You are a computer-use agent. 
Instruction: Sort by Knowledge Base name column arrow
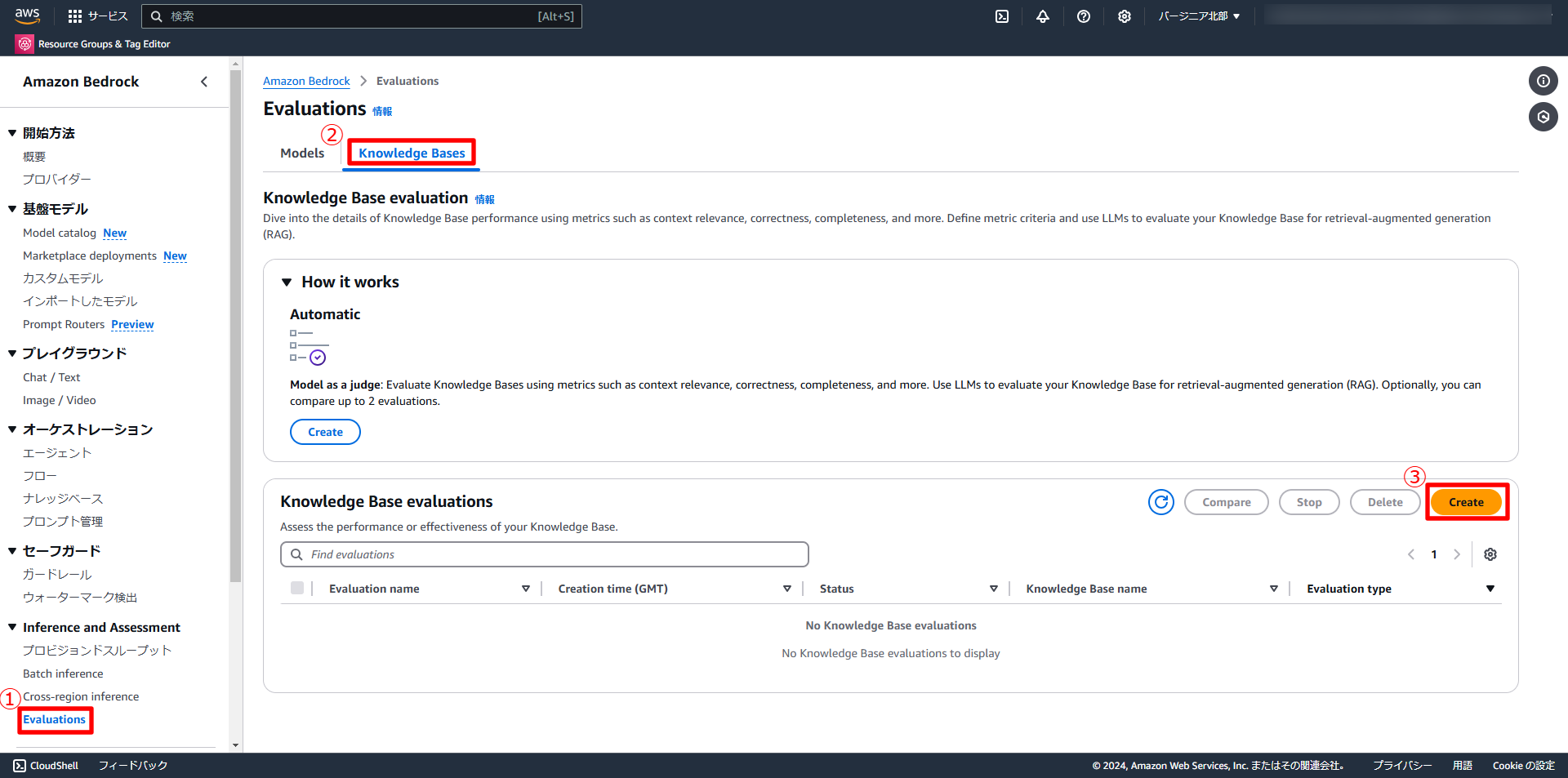(1274, 589)
